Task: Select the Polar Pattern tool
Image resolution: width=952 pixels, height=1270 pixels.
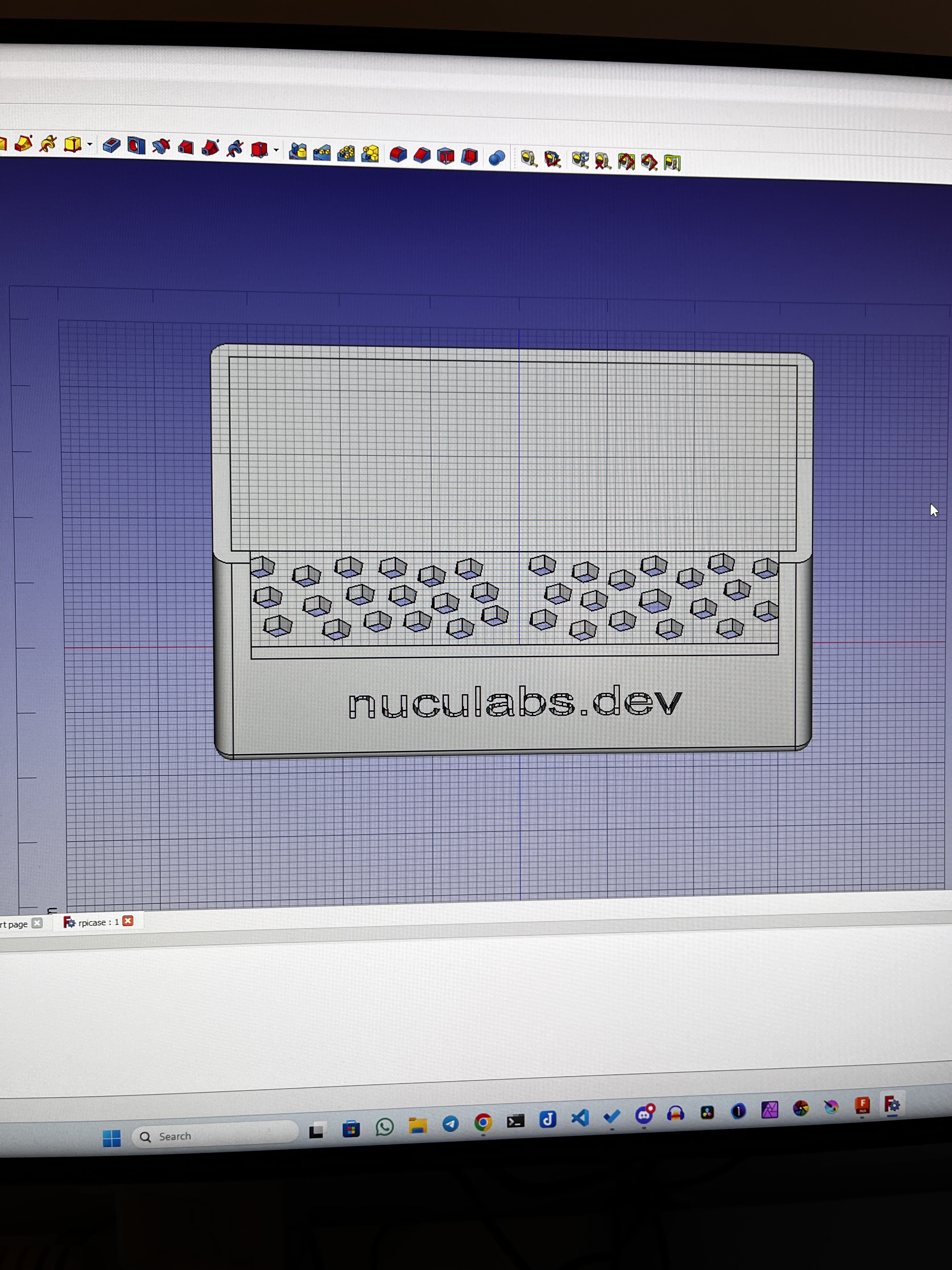Action: tap(346, 153)
